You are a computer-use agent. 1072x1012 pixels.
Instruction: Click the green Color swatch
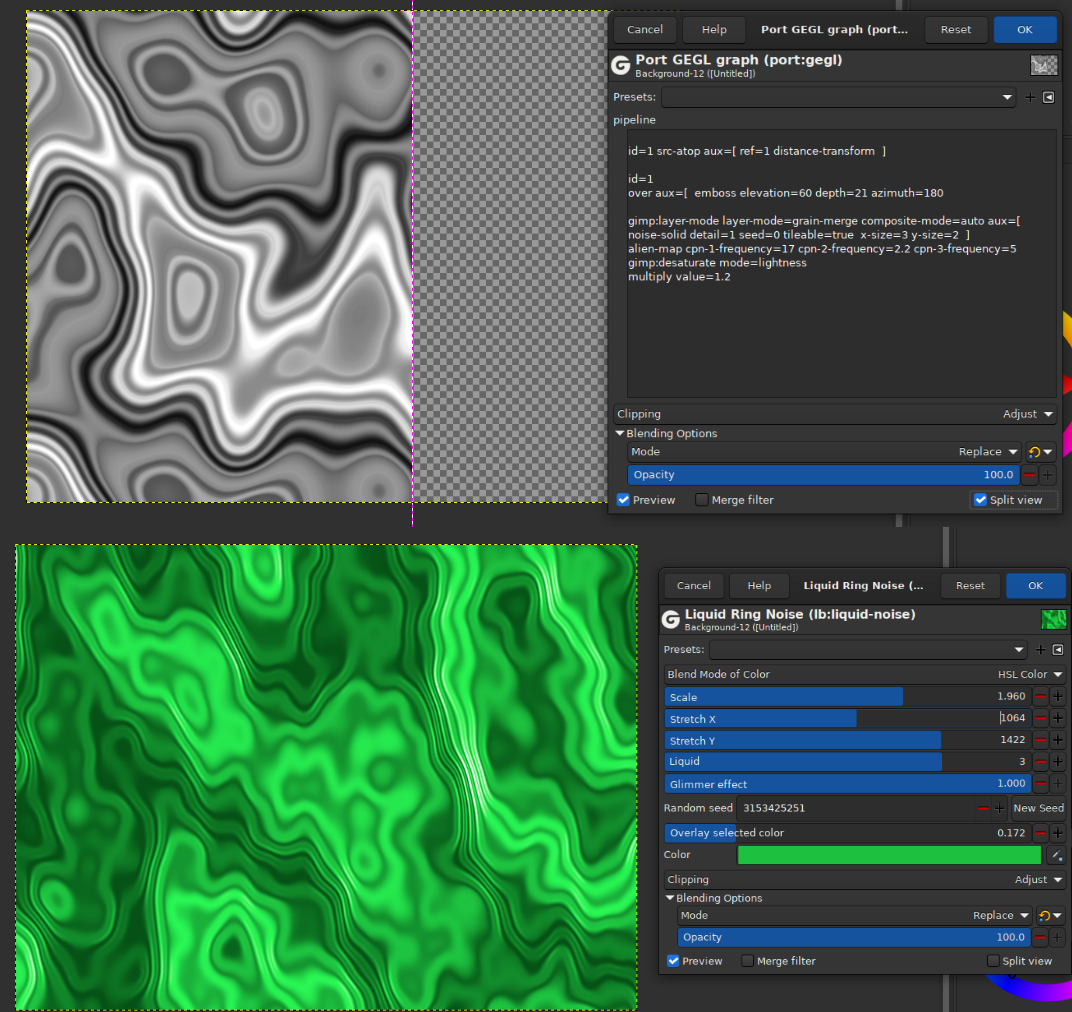coord(889,855)
